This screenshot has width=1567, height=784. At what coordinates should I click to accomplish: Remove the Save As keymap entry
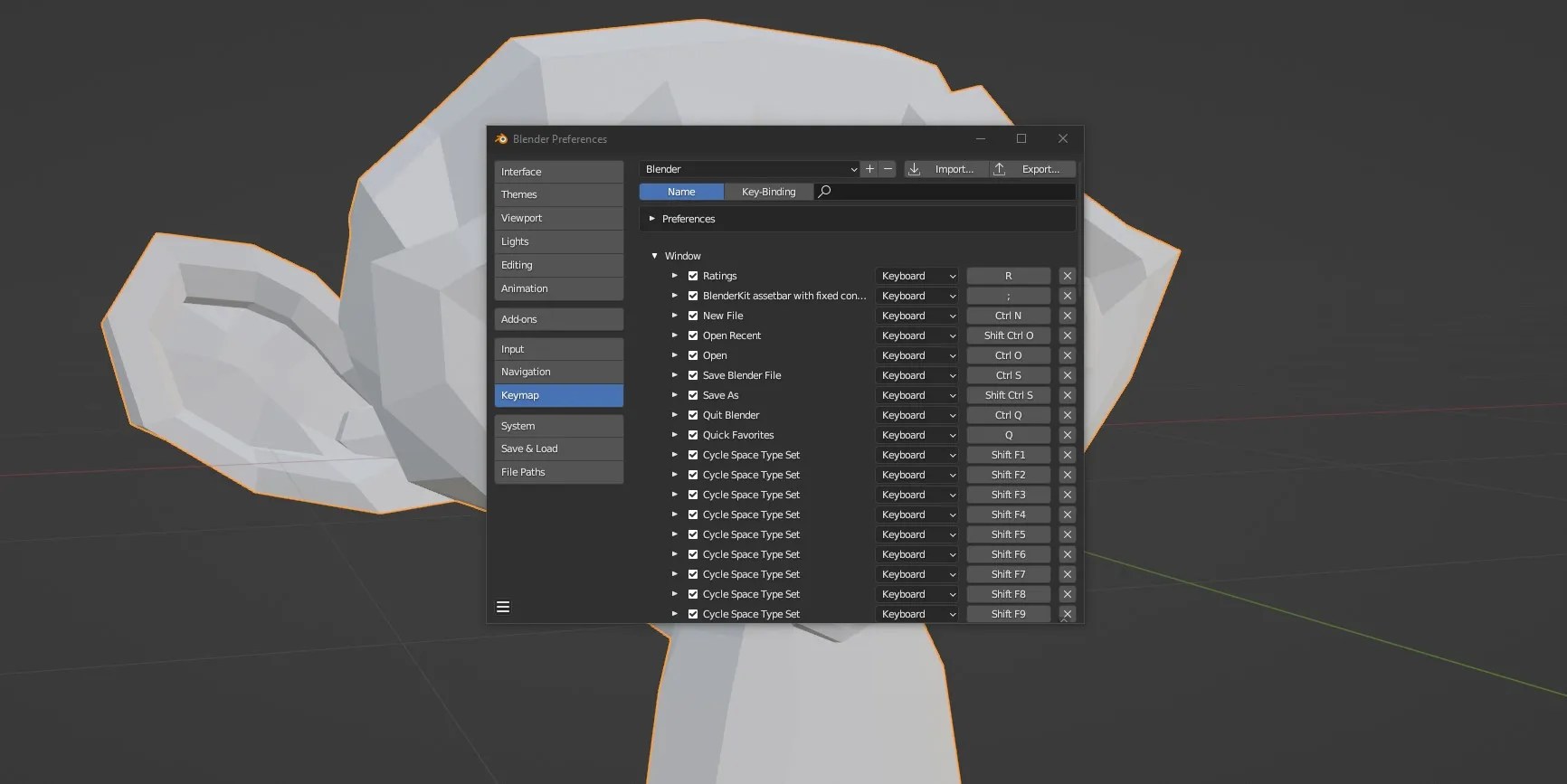[x=1067, y=395]
